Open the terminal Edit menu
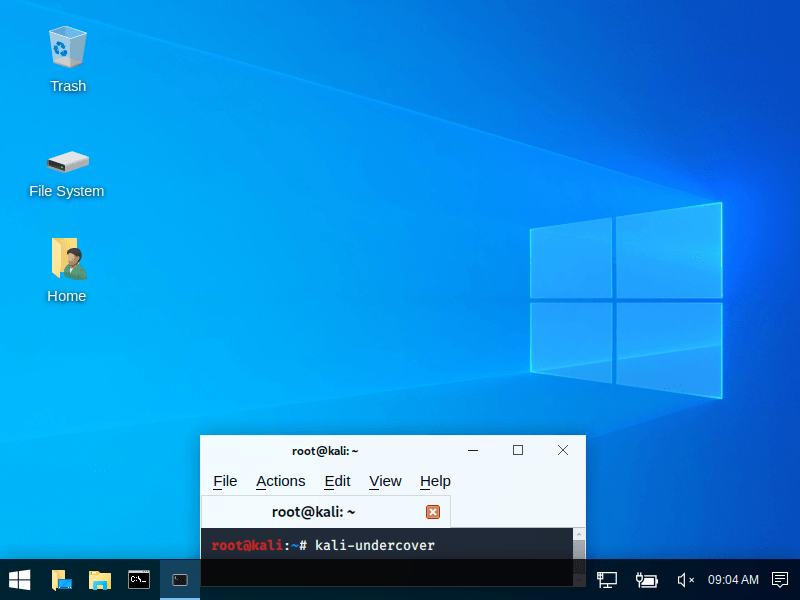Viewport: 800px width, 600px height. coord(337,481)
